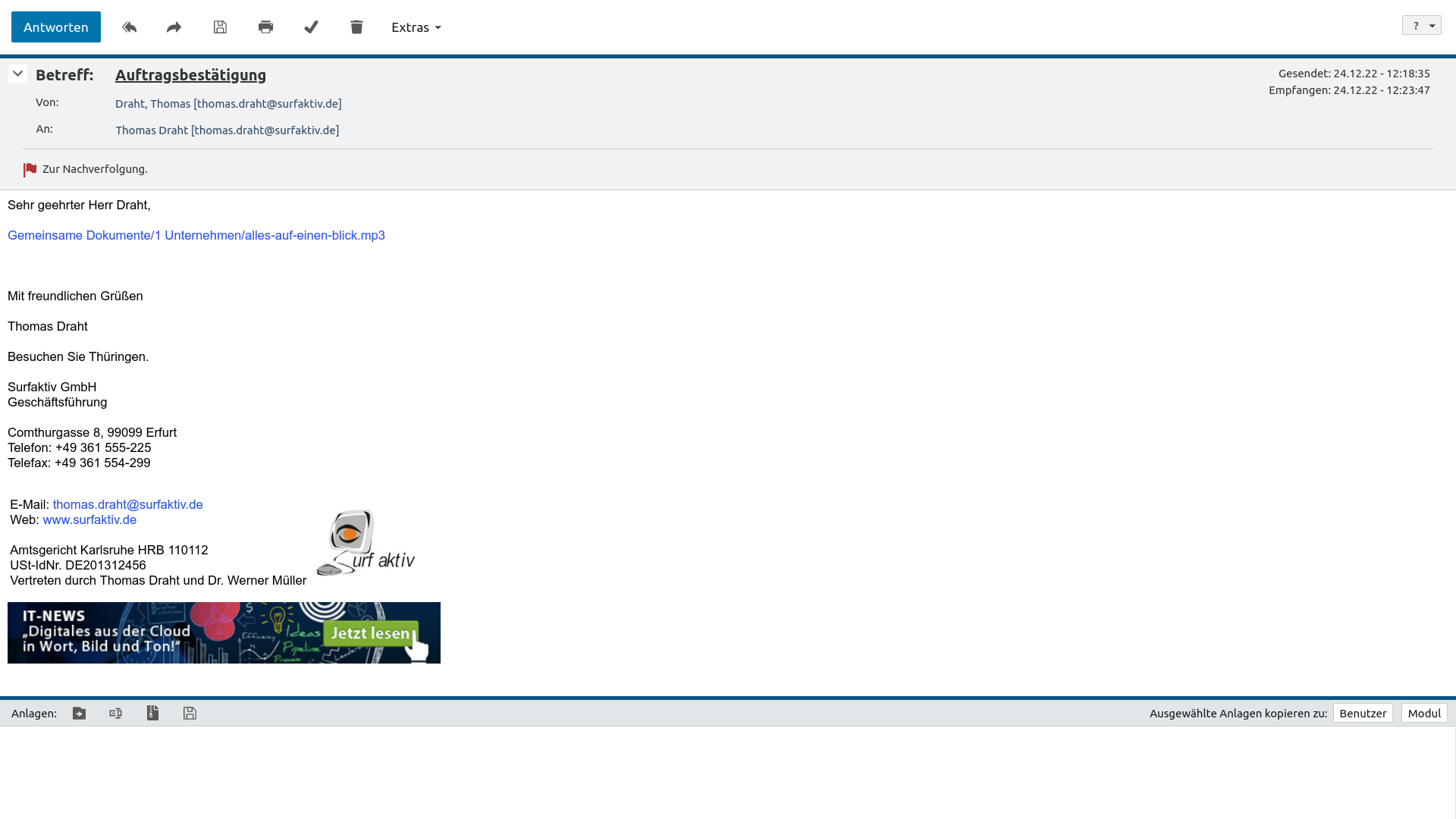
Task: Click the print icon in the toolbar
Action: [265, 27]
